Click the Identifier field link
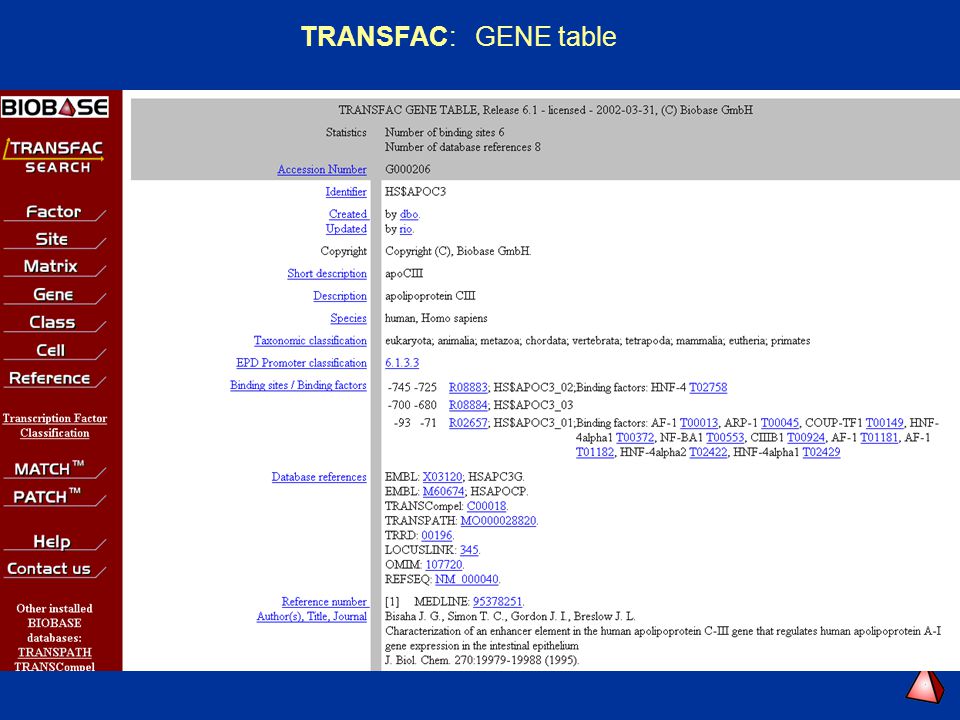This screenshot has height=720, width=960. tap(346, 192)
